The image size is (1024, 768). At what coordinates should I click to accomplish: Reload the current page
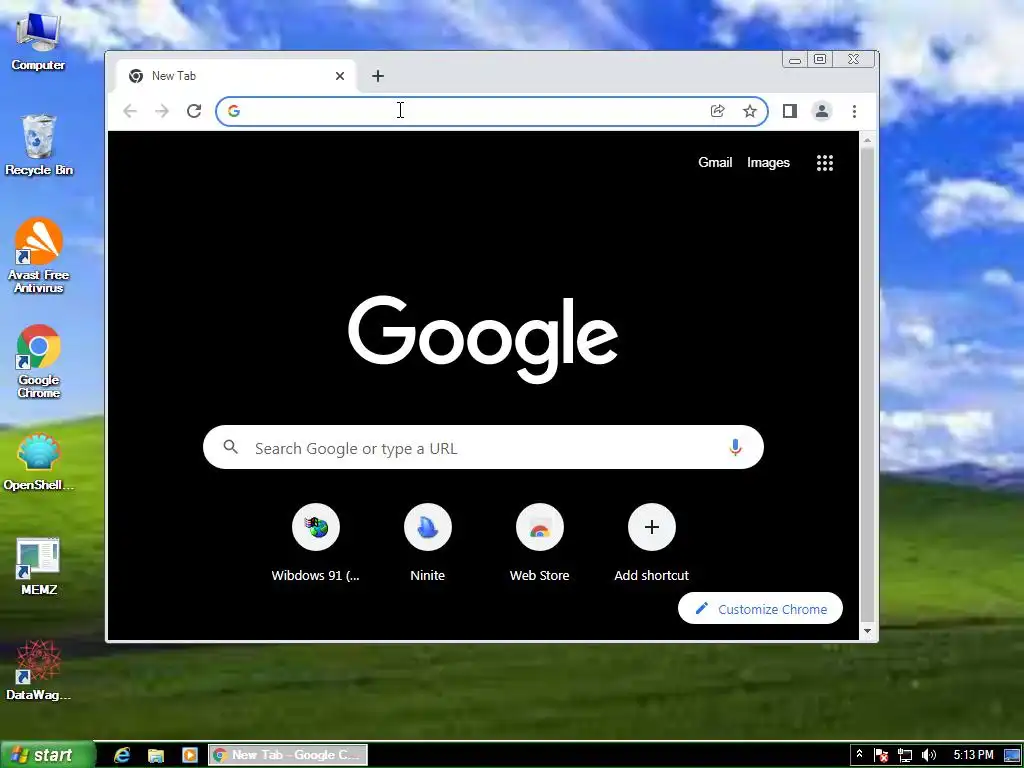pos(194,111)
